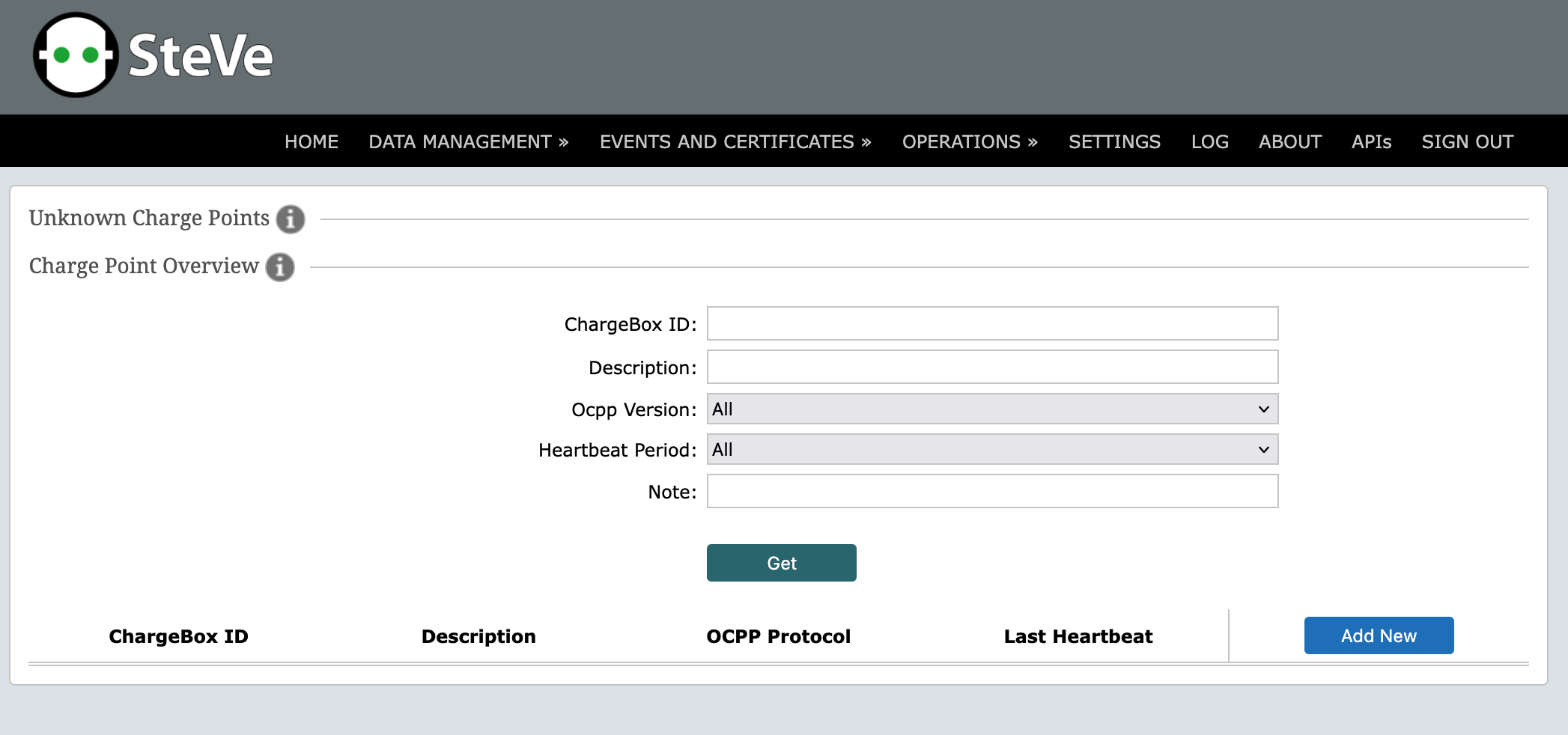Click the Last Heartbeat column header
The image size is (1568, 735).
click(1078, 636)
